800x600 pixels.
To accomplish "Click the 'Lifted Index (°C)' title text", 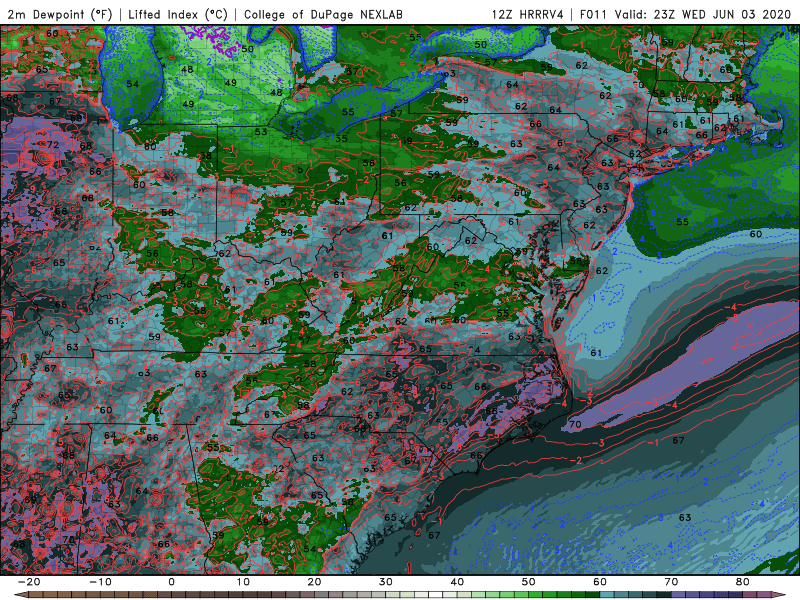I will click(178, 14).
